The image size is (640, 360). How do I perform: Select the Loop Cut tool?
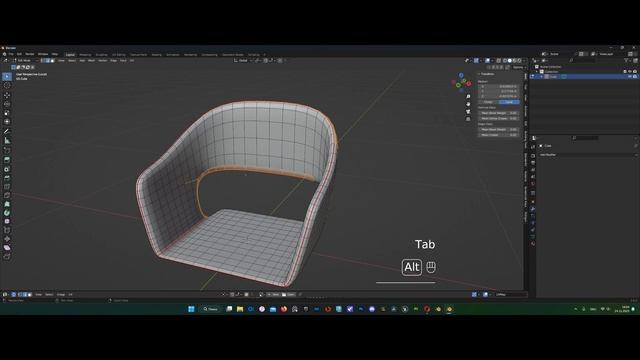click(7, 187)
